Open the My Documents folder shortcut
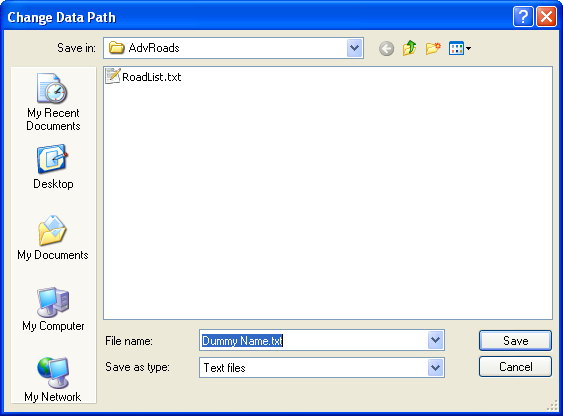 point(53,238)
